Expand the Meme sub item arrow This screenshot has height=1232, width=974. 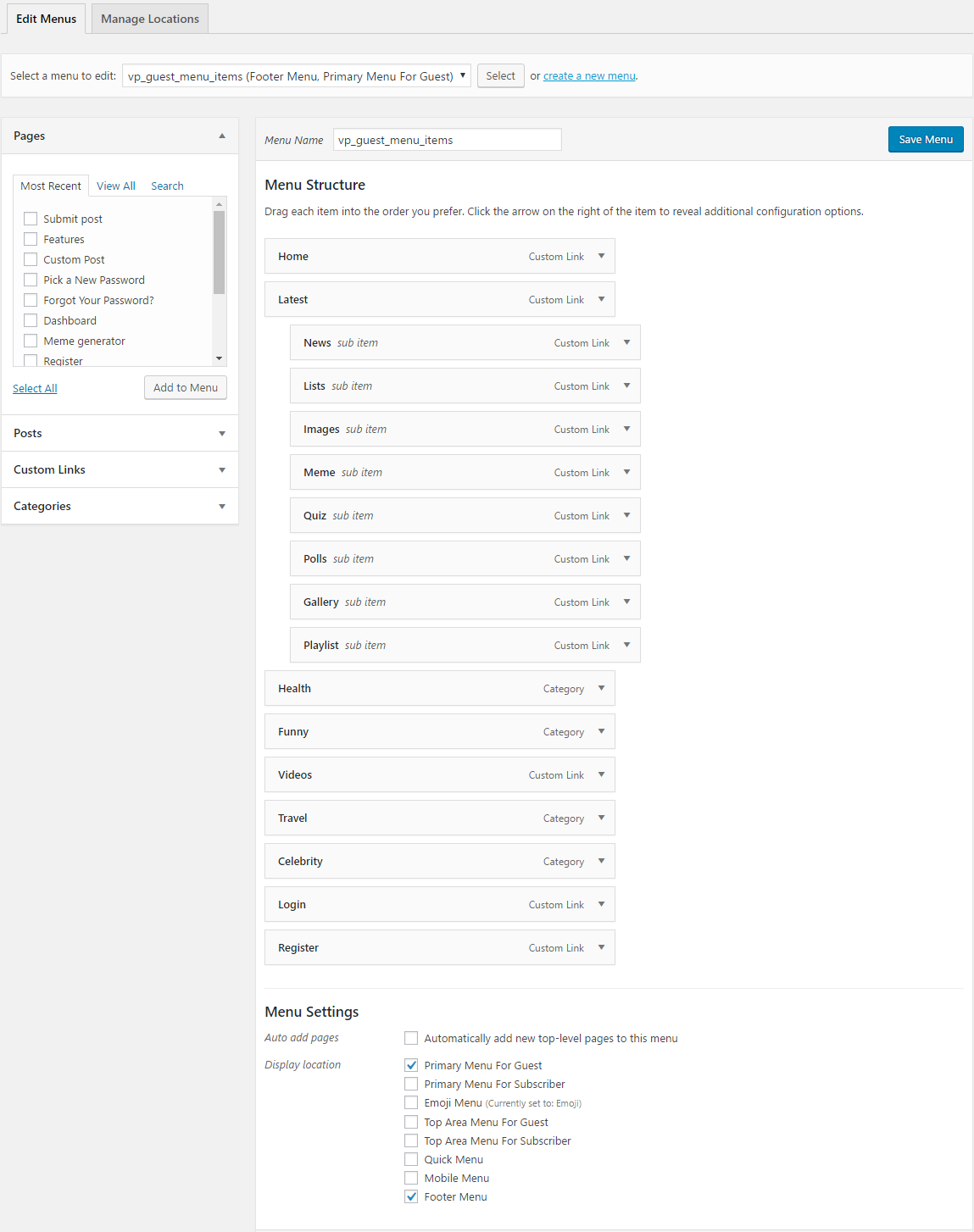click(x=626, y=472)
